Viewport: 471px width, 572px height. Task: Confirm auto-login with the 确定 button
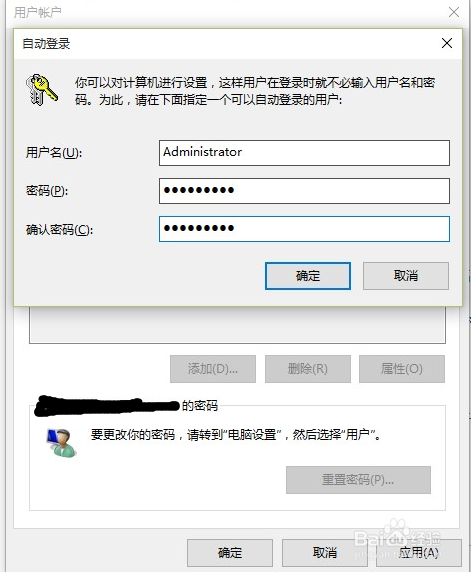[308, 276]
